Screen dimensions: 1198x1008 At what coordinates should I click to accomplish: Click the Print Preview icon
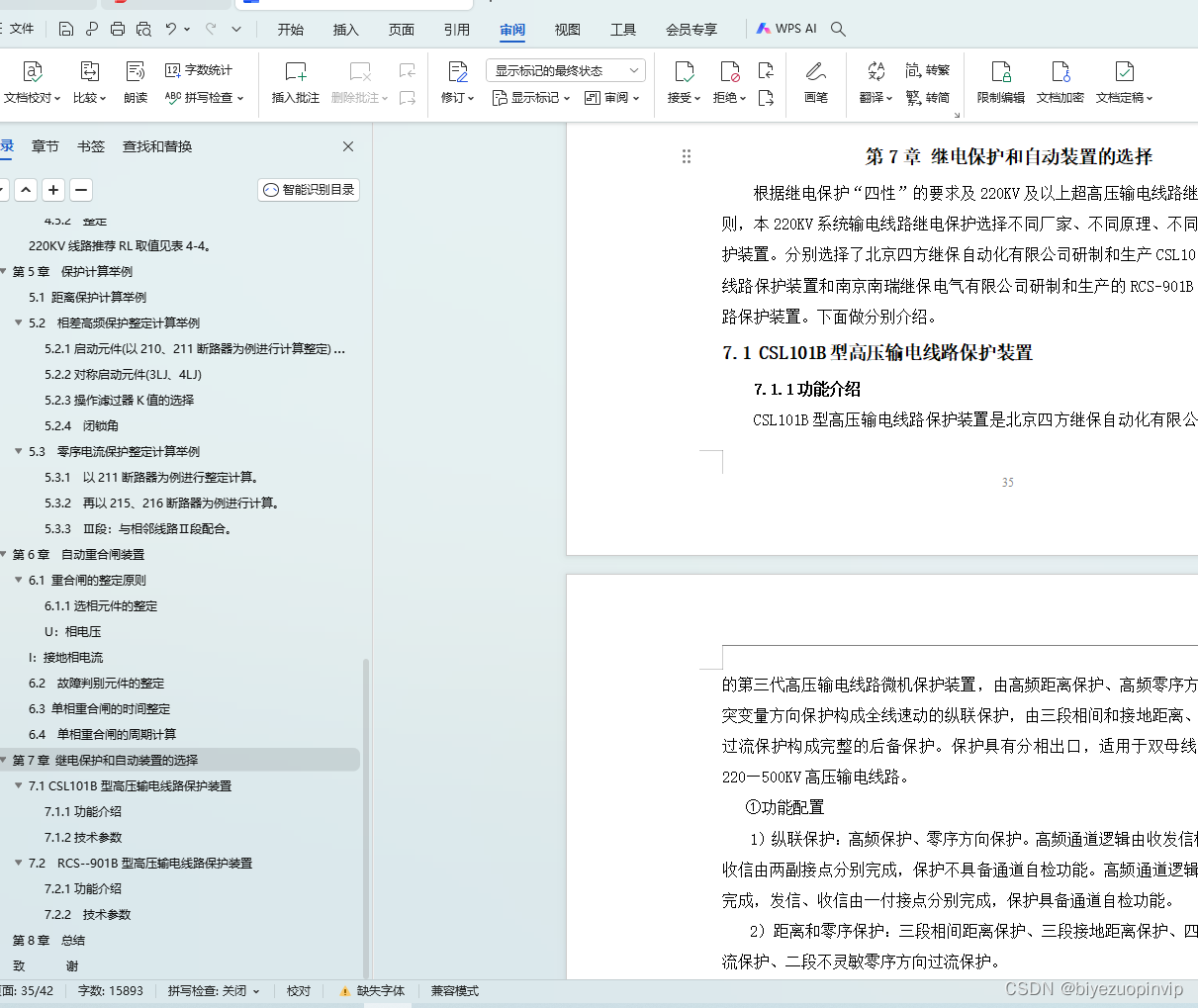point(143,29)
